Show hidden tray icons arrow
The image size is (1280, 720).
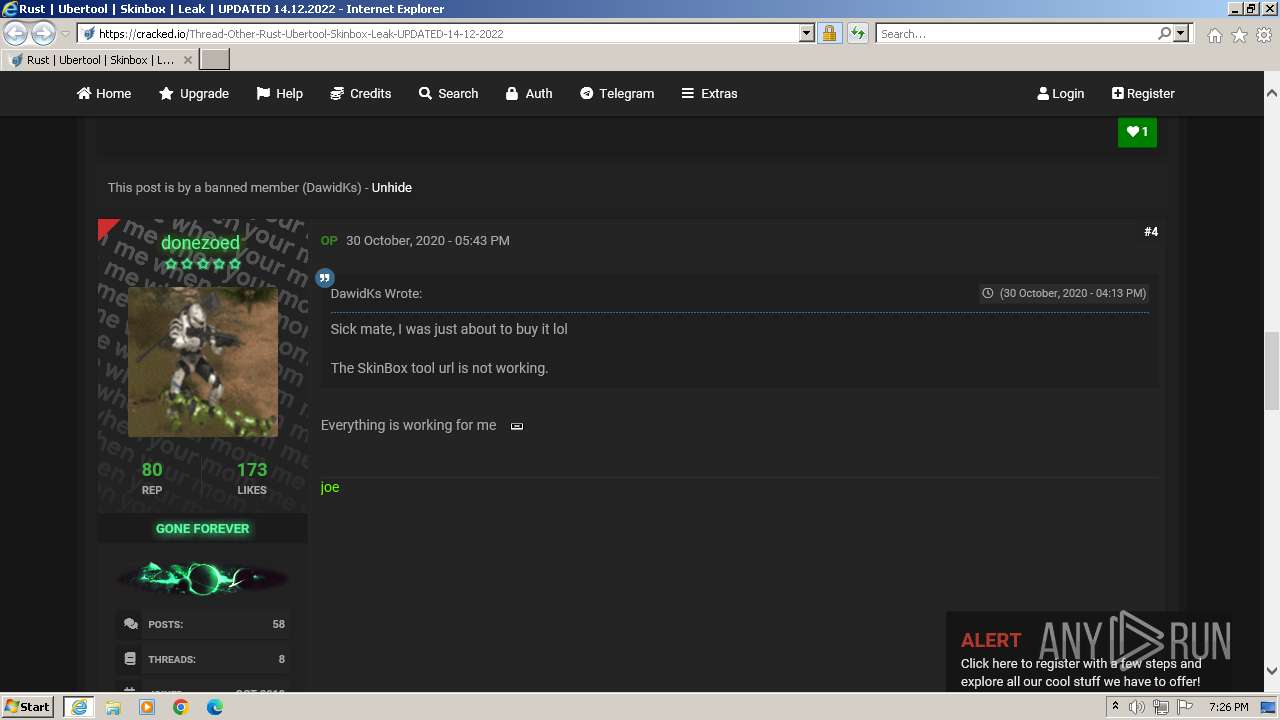coord(1115,707)
